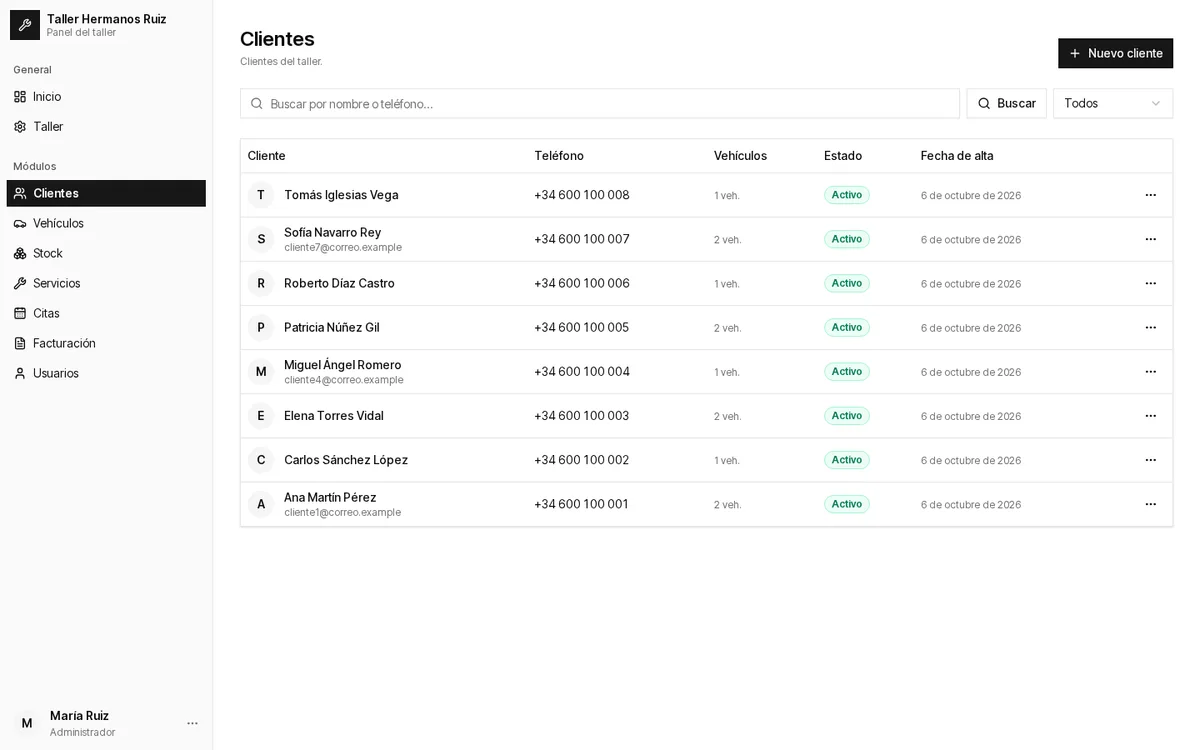Open the Taller section in sidebar
Viewport: 1200px width, 750px height.
(x=106, y=127)
